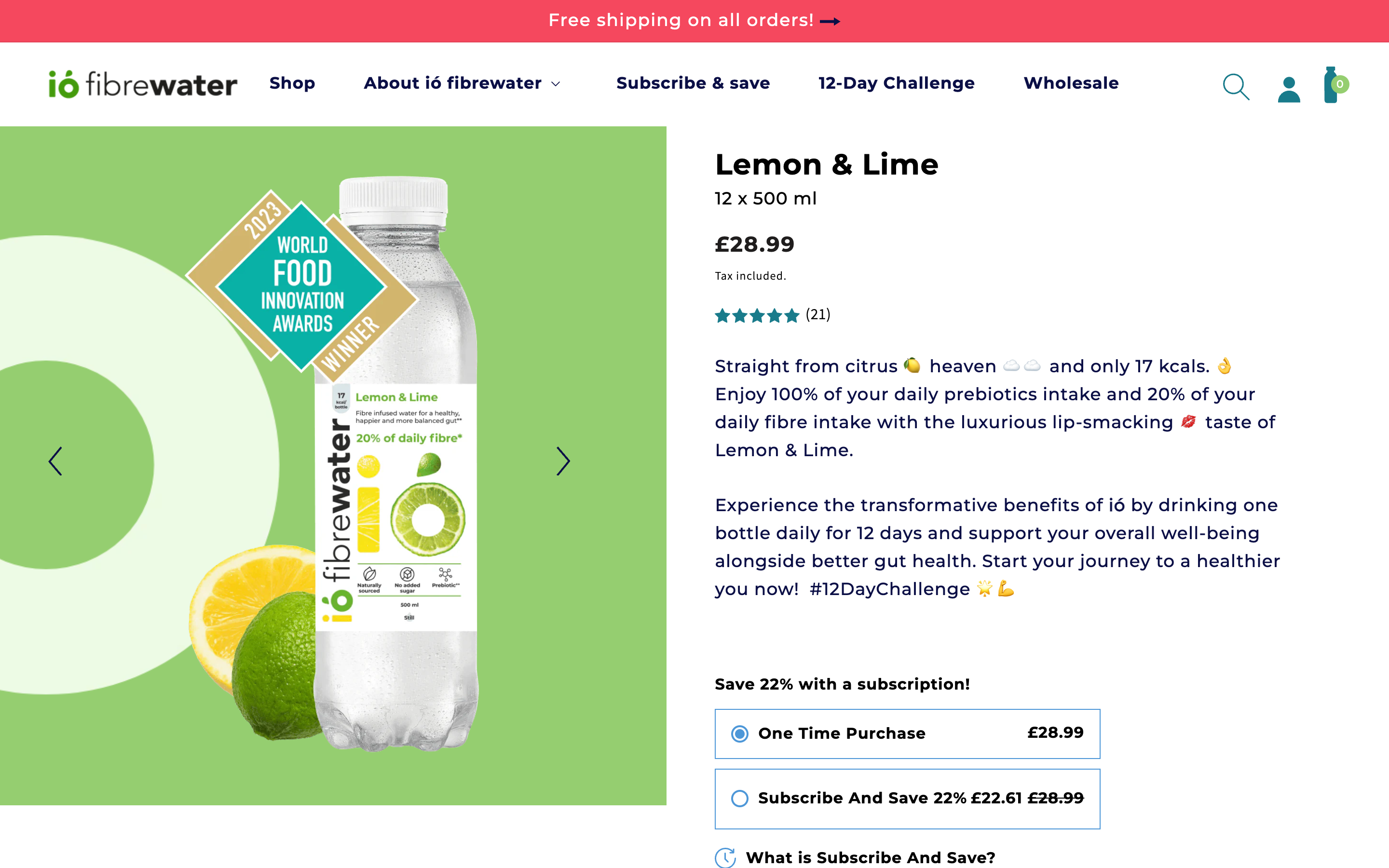Click the ió fibrewater logo
Screen dimensions: 1389x868
[143, 84]
